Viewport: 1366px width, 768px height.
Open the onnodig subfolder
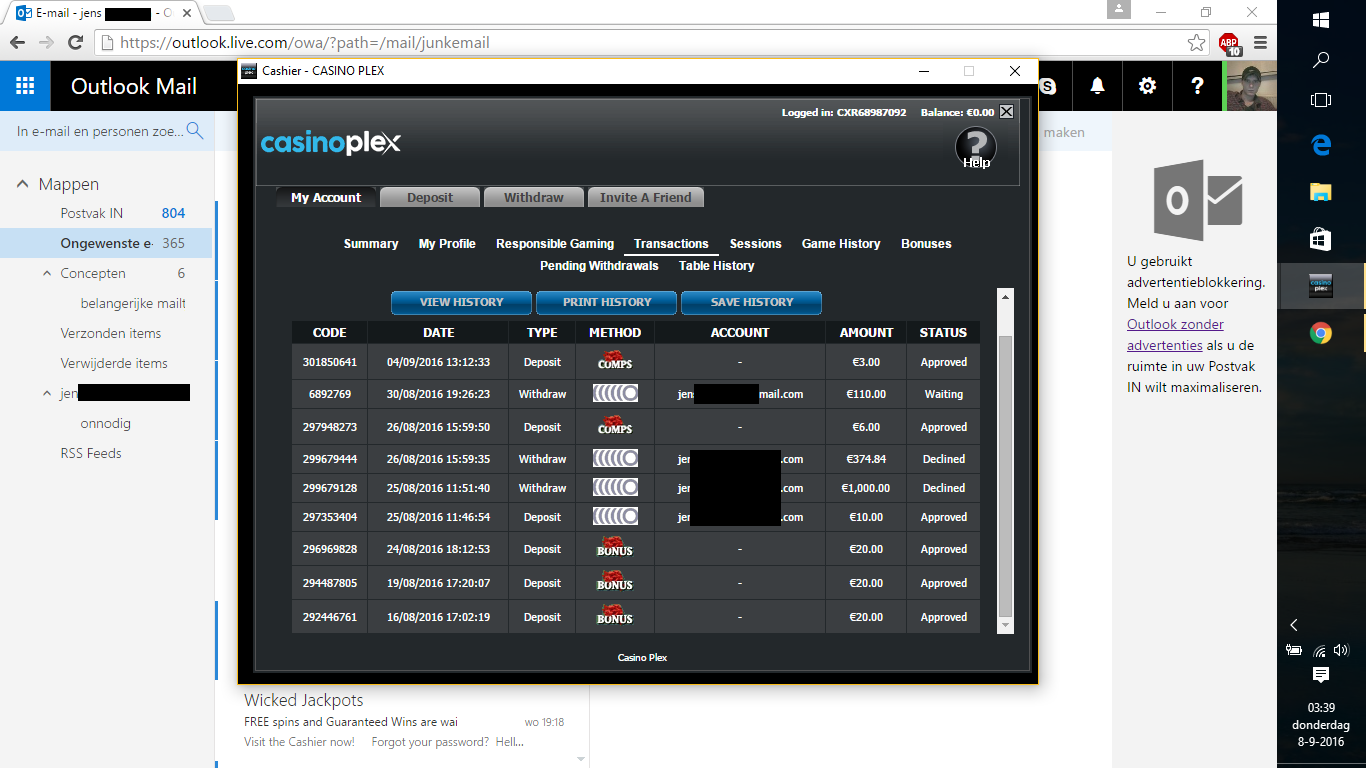pos(106,423)
